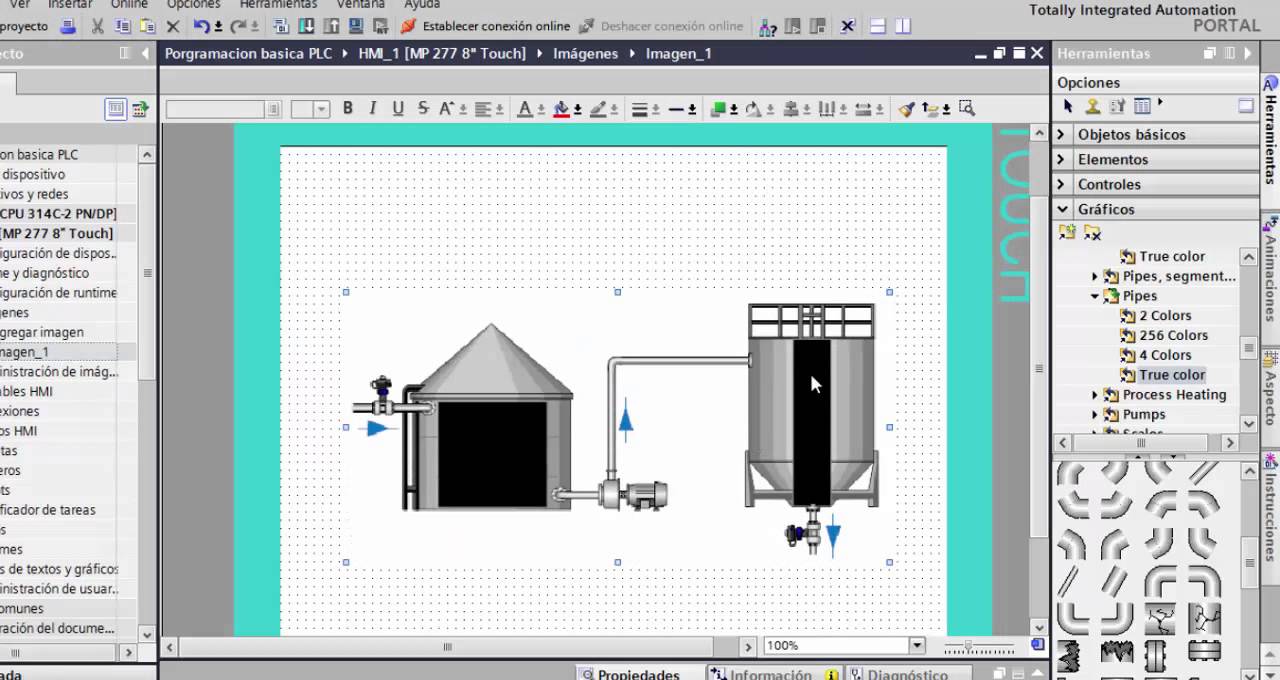
Task: Click HMI_1 [MP 277 8" Touch] breadcrumb
Action: pyautogui.click(x=442, y=53)
